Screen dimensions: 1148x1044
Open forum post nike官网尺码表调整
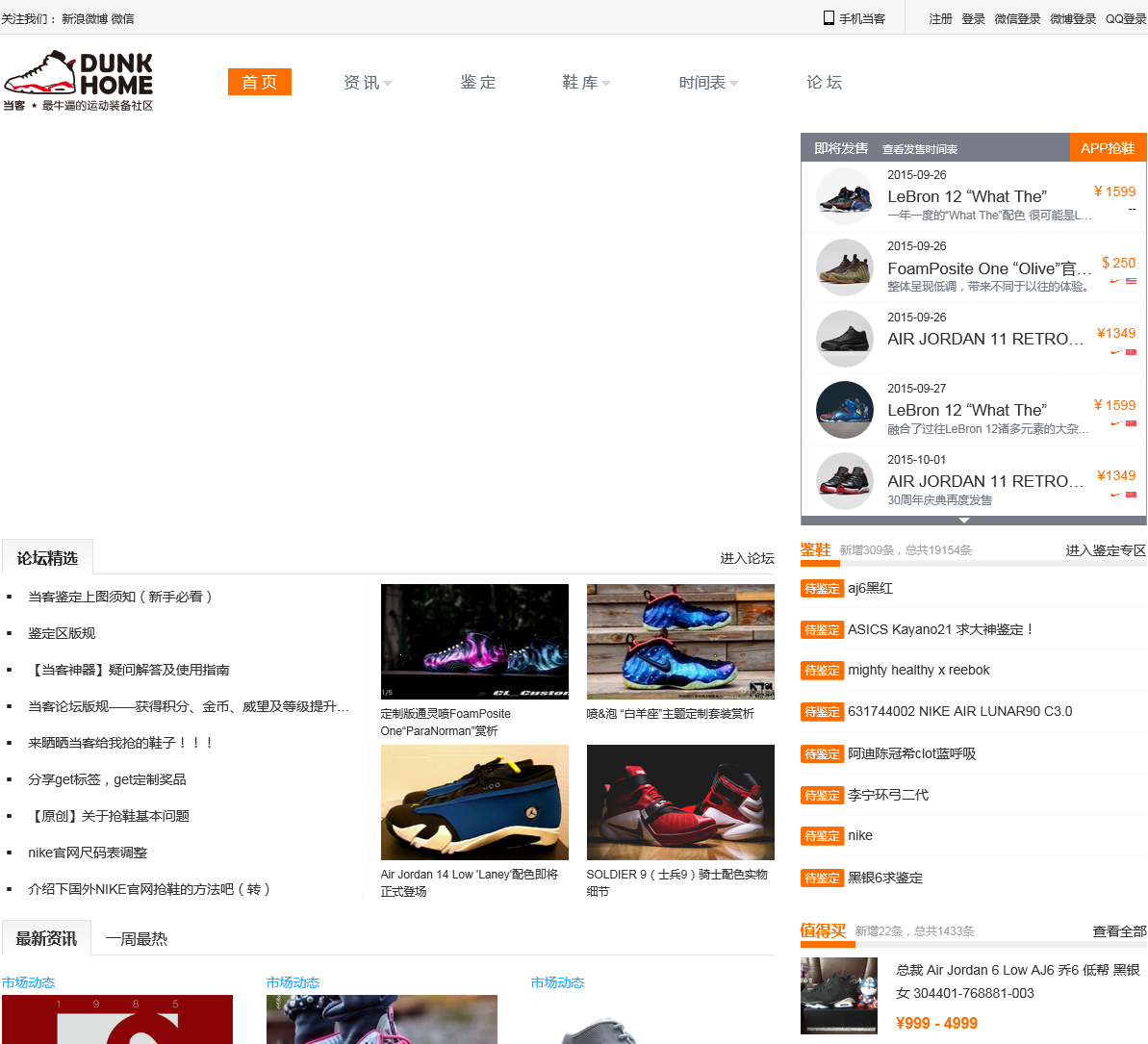pos(88,853)
